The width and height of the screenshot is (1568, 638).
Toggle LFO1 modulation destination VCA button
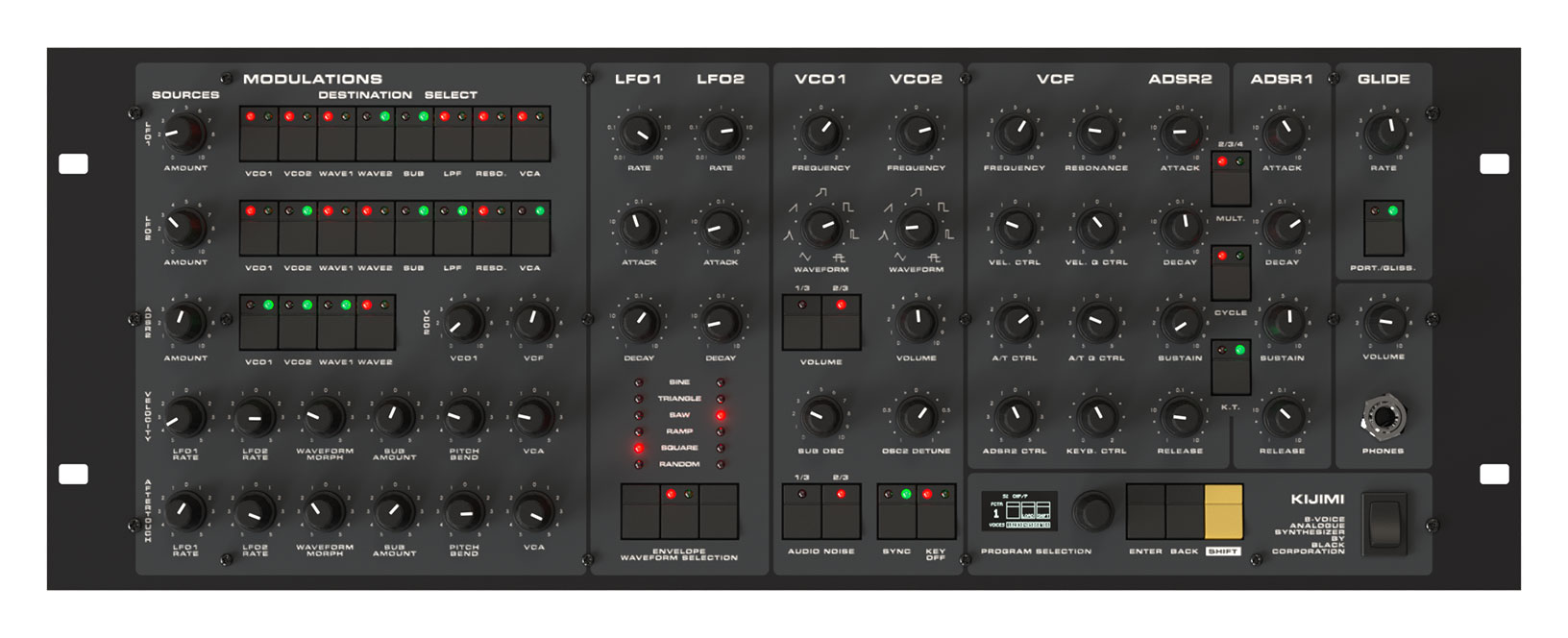pyautogui.click(x=530, y=134)
